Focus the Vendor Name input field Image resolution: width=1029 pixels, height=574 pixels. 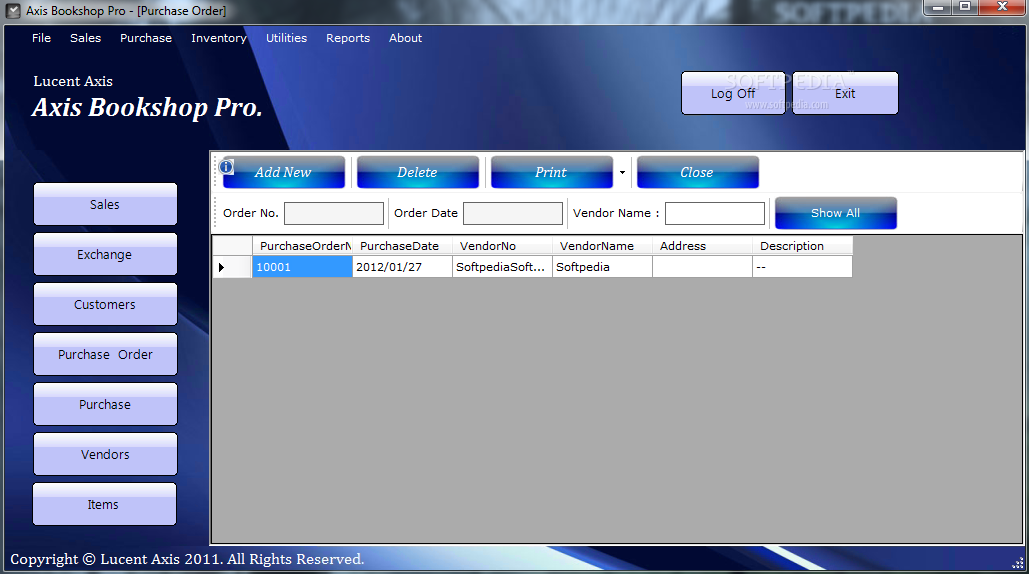[715, 213]
